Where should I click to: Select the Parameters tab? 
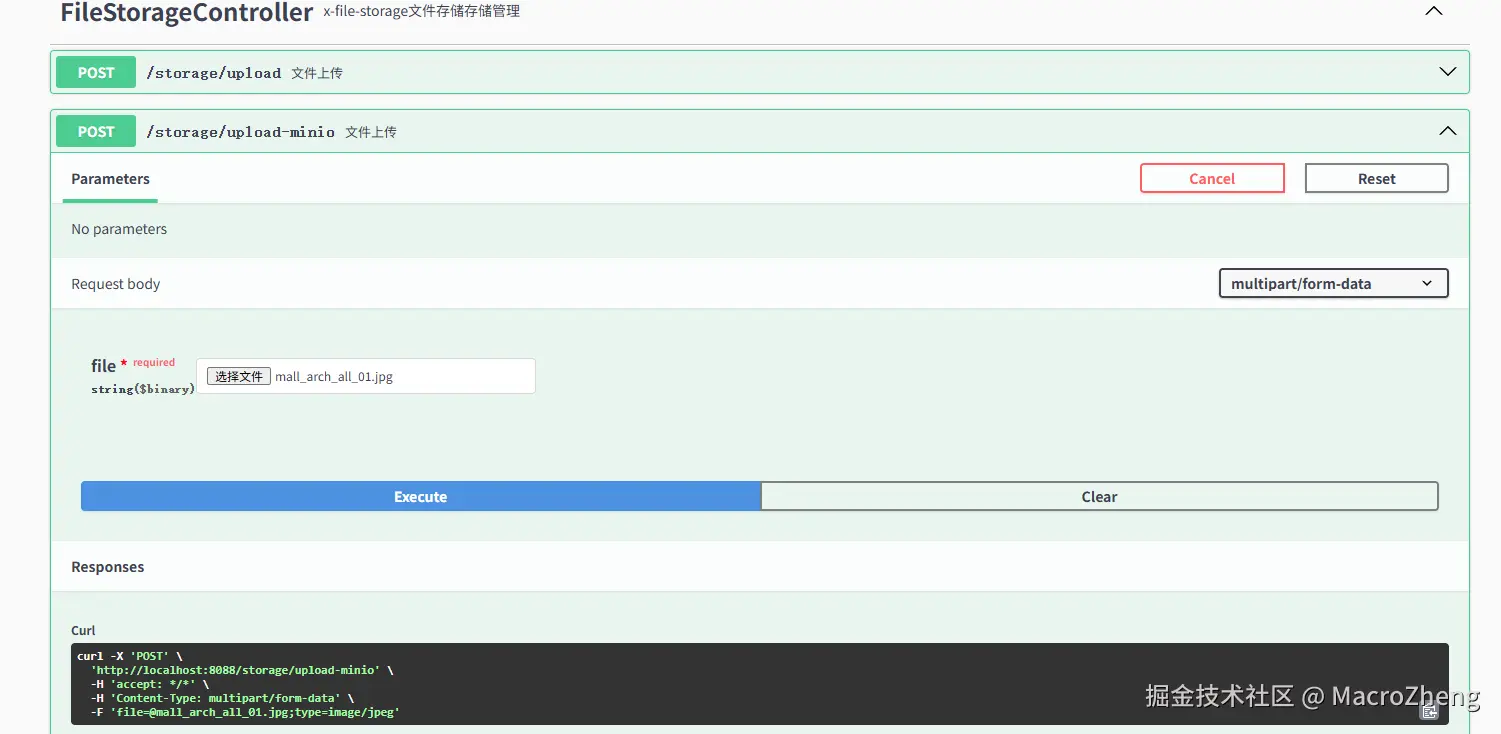tap(110, 179)
